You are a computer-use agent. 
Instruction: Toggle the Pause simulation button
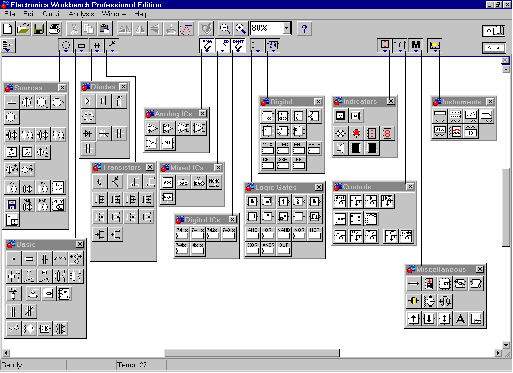tap(494, 48)
